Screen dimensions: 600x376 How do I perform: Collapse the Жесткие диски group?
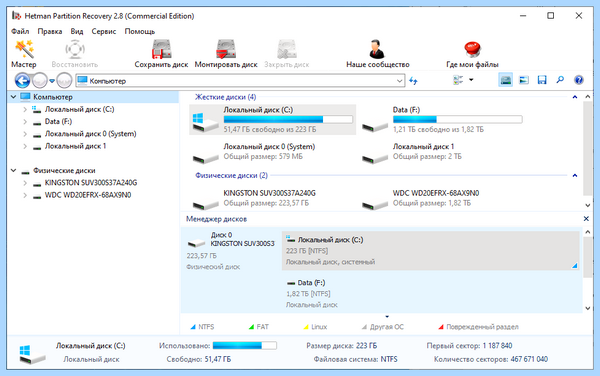tap(574, 97)
